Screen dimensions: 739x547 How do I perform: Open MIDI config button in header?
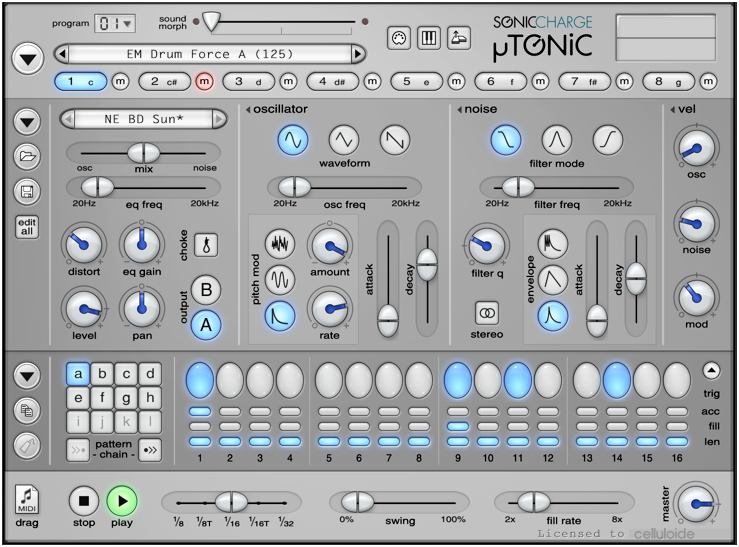[399, 38]
